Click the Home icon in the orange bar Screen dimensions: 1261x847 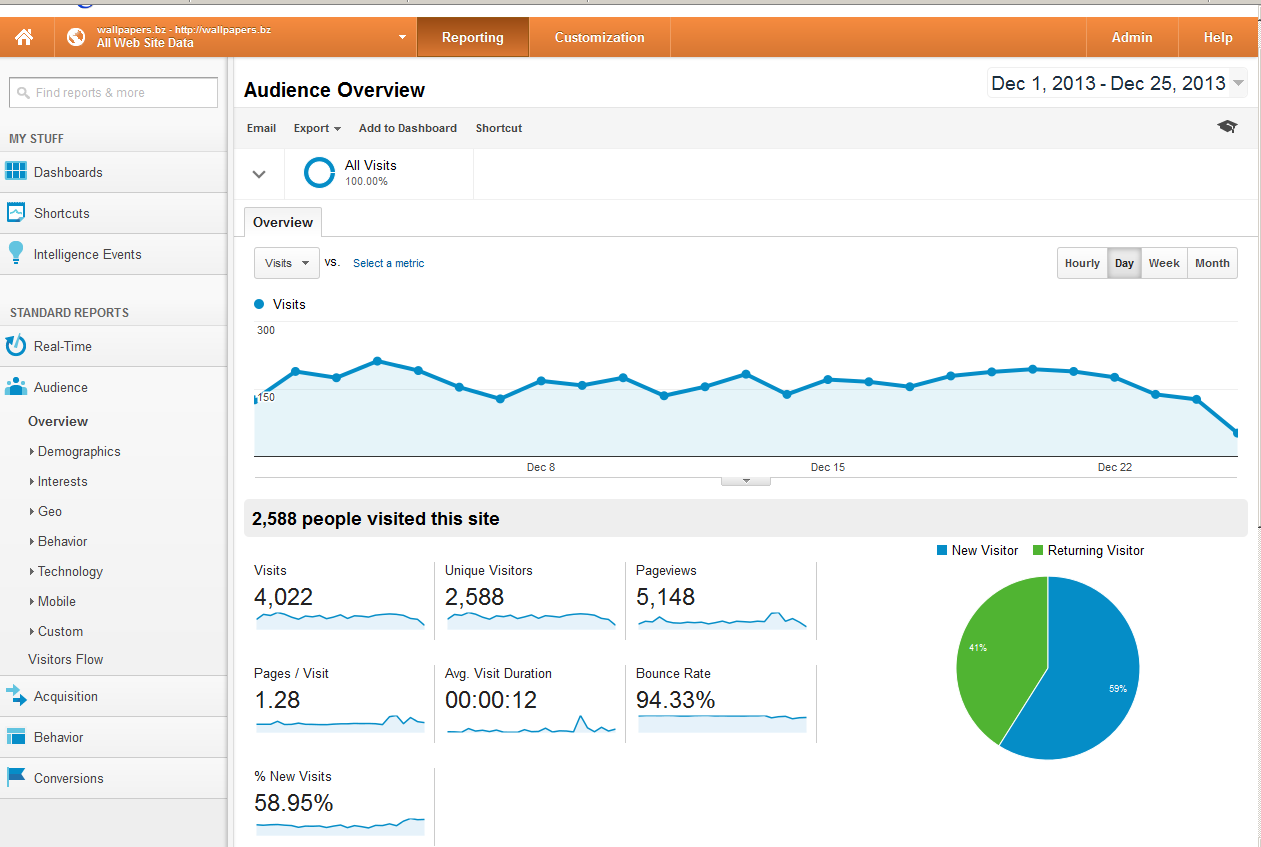click(x=24, y=37)
